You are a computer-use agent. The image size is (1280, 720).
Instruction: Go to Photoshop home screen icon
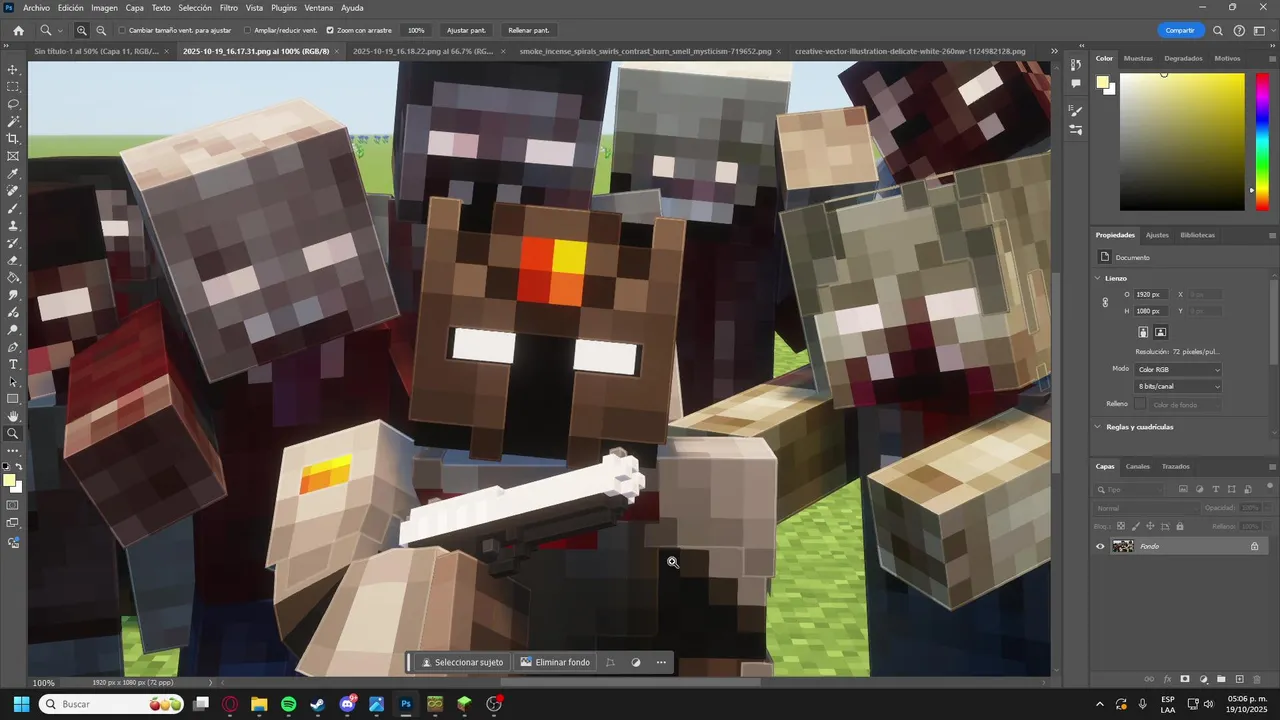[x=18, y=31]
